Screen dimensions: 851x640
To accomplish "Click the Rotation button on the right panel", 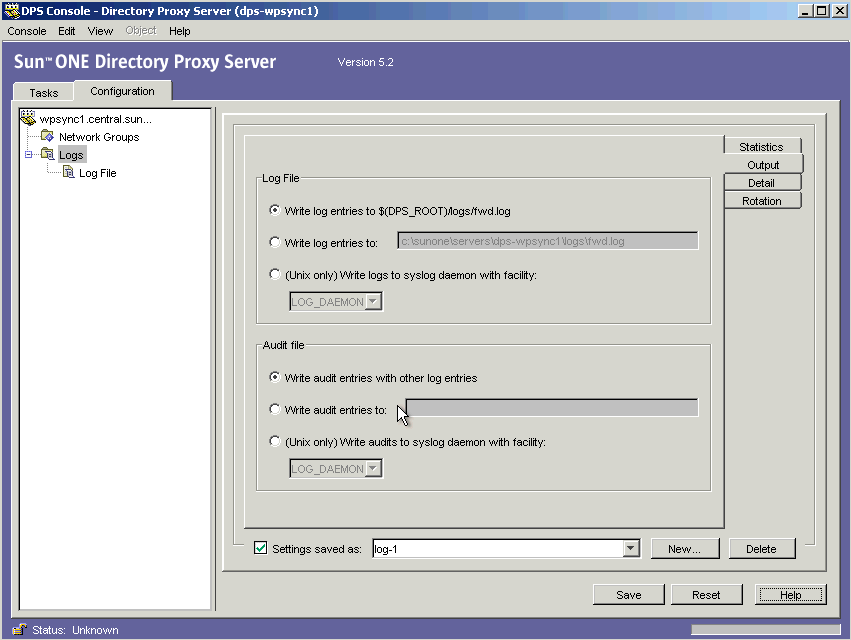I will (x=762, y=200).
